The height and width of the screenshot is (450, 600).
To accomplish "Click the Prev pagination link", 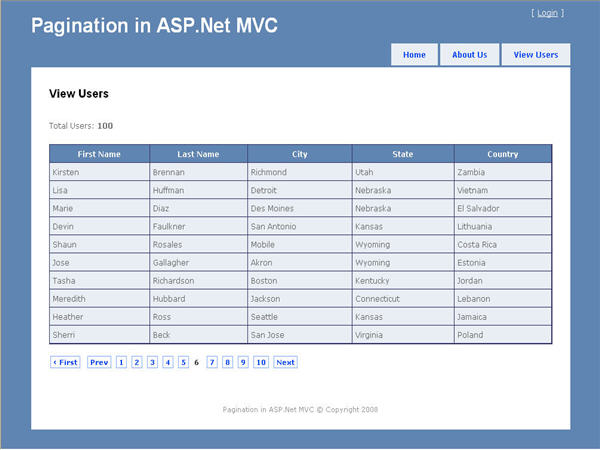I will coord(98,362).
